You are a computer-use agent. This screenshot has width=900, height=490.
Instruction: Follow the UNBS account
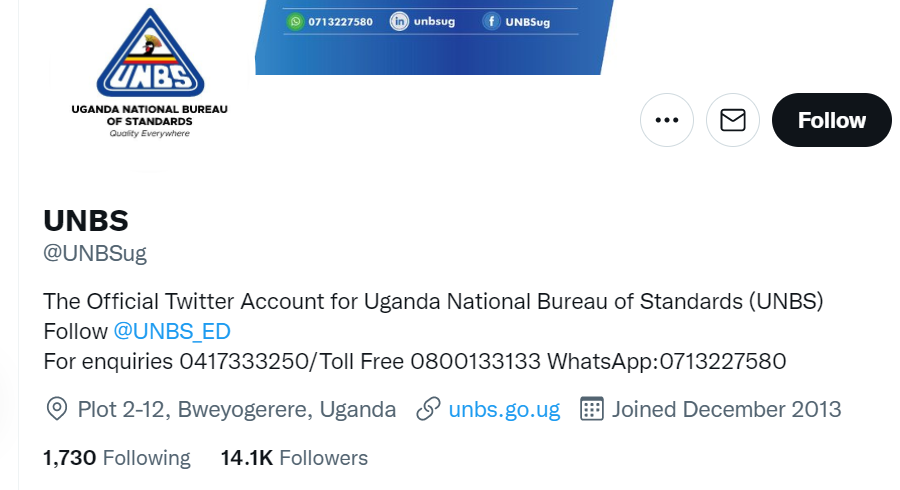831,120
